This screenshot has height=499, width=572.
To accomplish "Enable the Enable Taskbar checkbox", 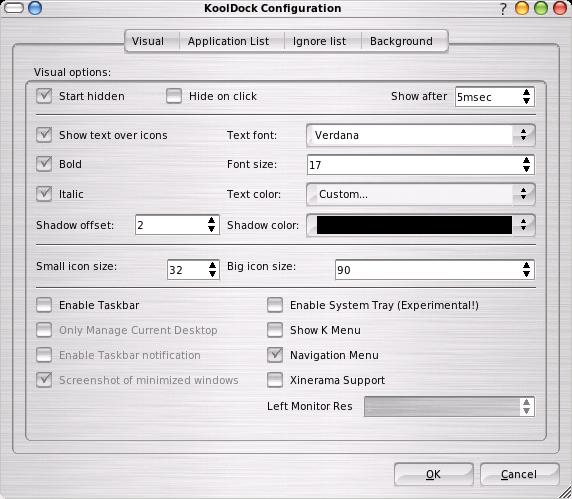I will (x=44, y=305).
